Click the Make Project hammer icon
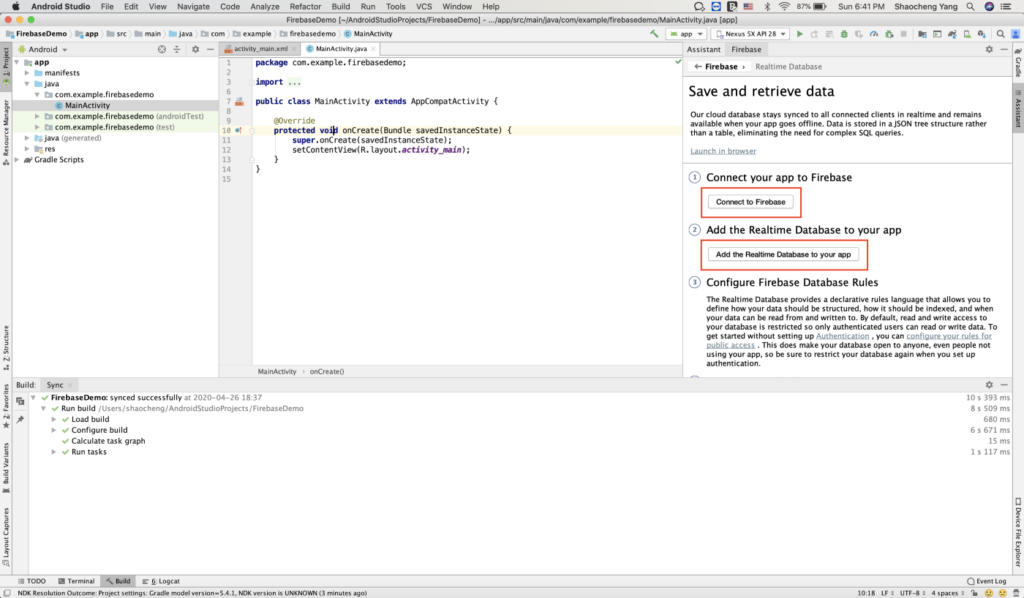 point(654,34)
